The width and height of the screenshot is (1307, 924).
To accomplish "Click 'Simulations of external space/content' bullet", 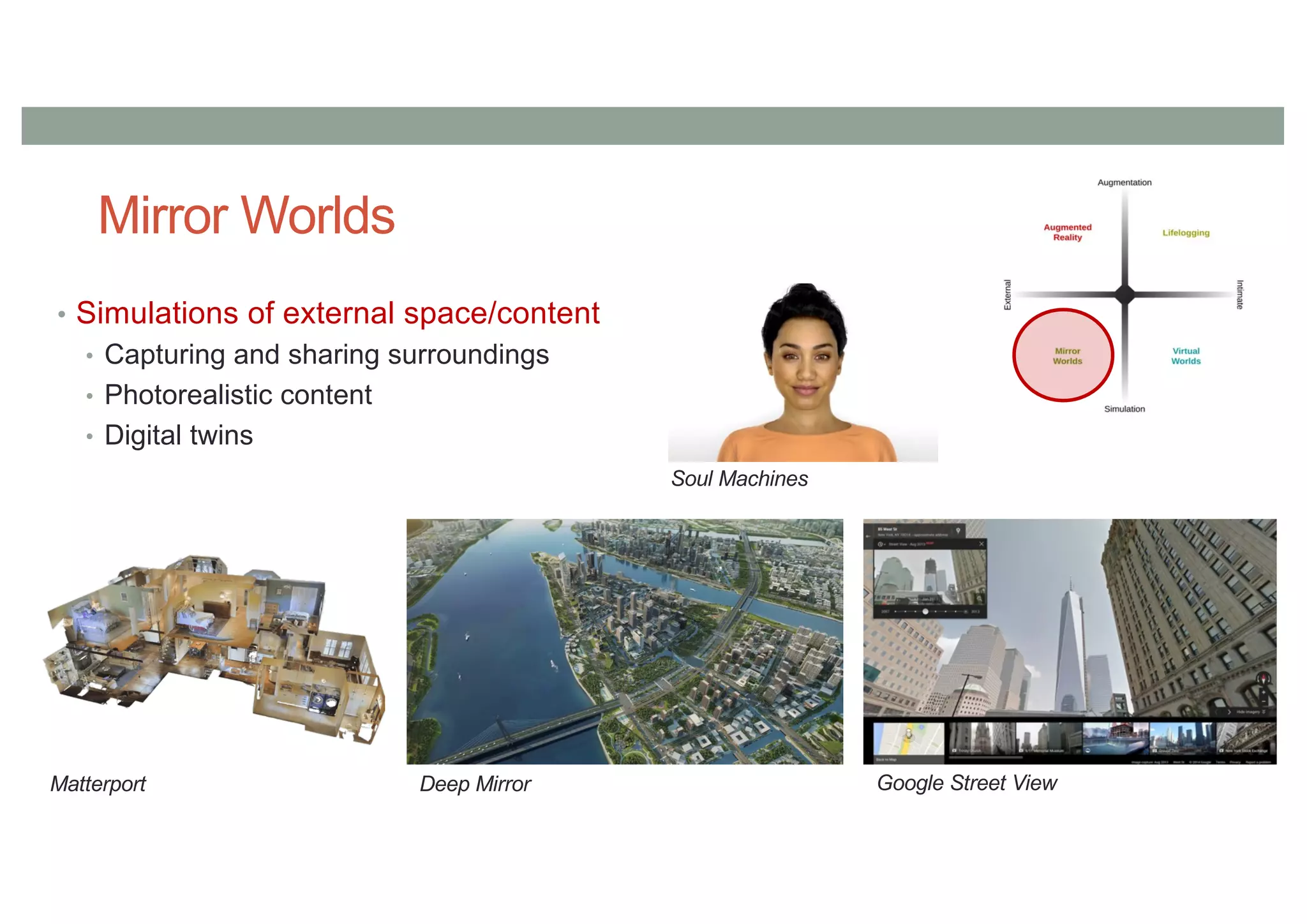I will 338,313.
